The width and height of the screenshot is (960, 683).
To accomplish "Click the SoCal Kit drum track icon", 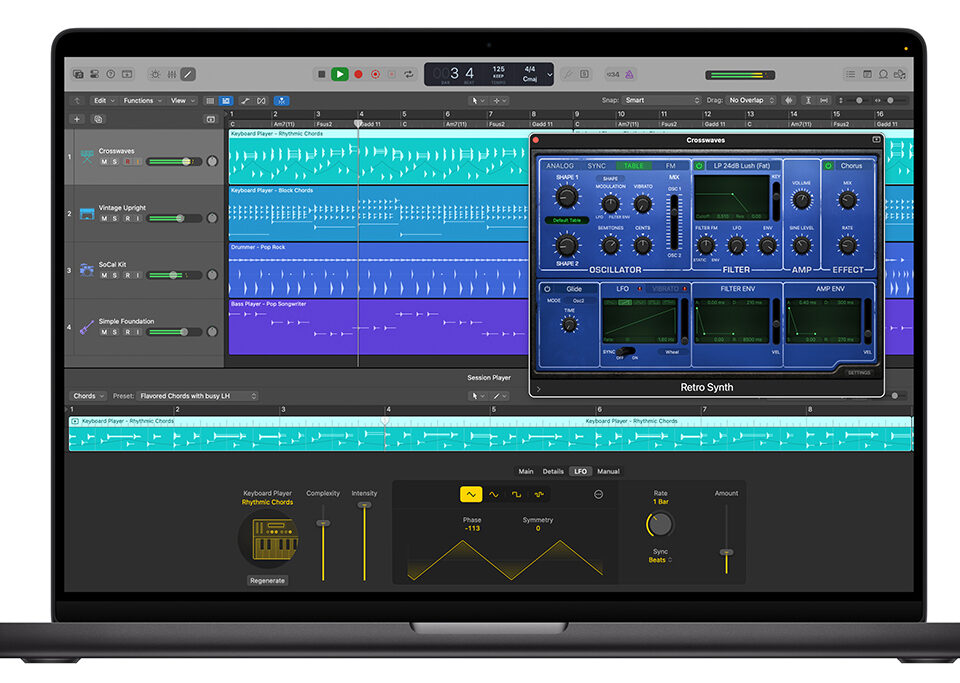I will click(x=86, y=270).
